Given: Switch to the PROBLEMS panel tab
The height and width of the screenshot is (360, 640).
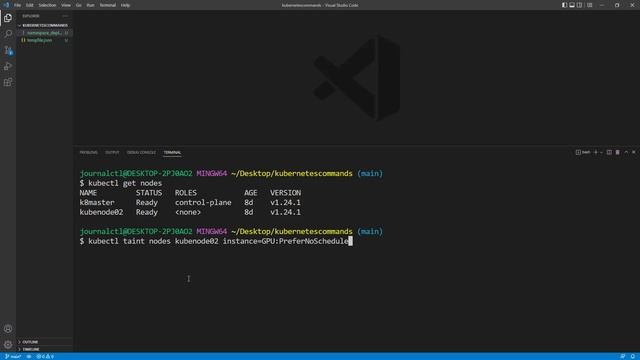Looking at the screenshot, I should coord(89,152).
